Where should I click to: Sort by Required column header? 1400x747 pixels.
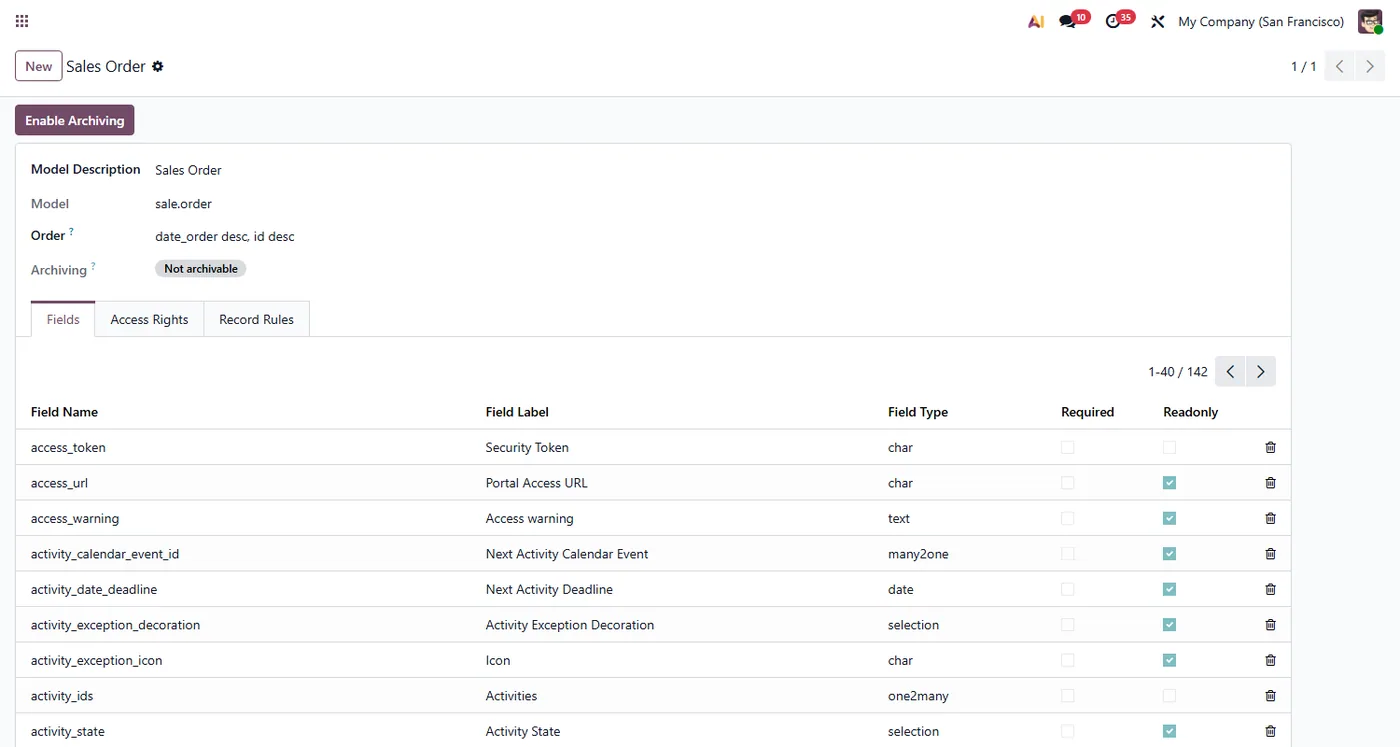click(1087, 412)
